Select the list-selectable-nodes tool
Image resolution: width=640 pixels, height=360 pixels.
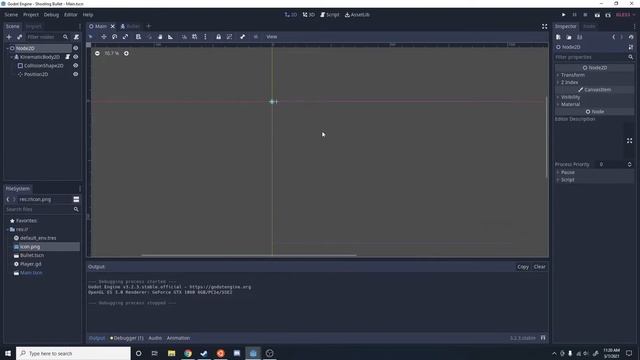[138, 37]
